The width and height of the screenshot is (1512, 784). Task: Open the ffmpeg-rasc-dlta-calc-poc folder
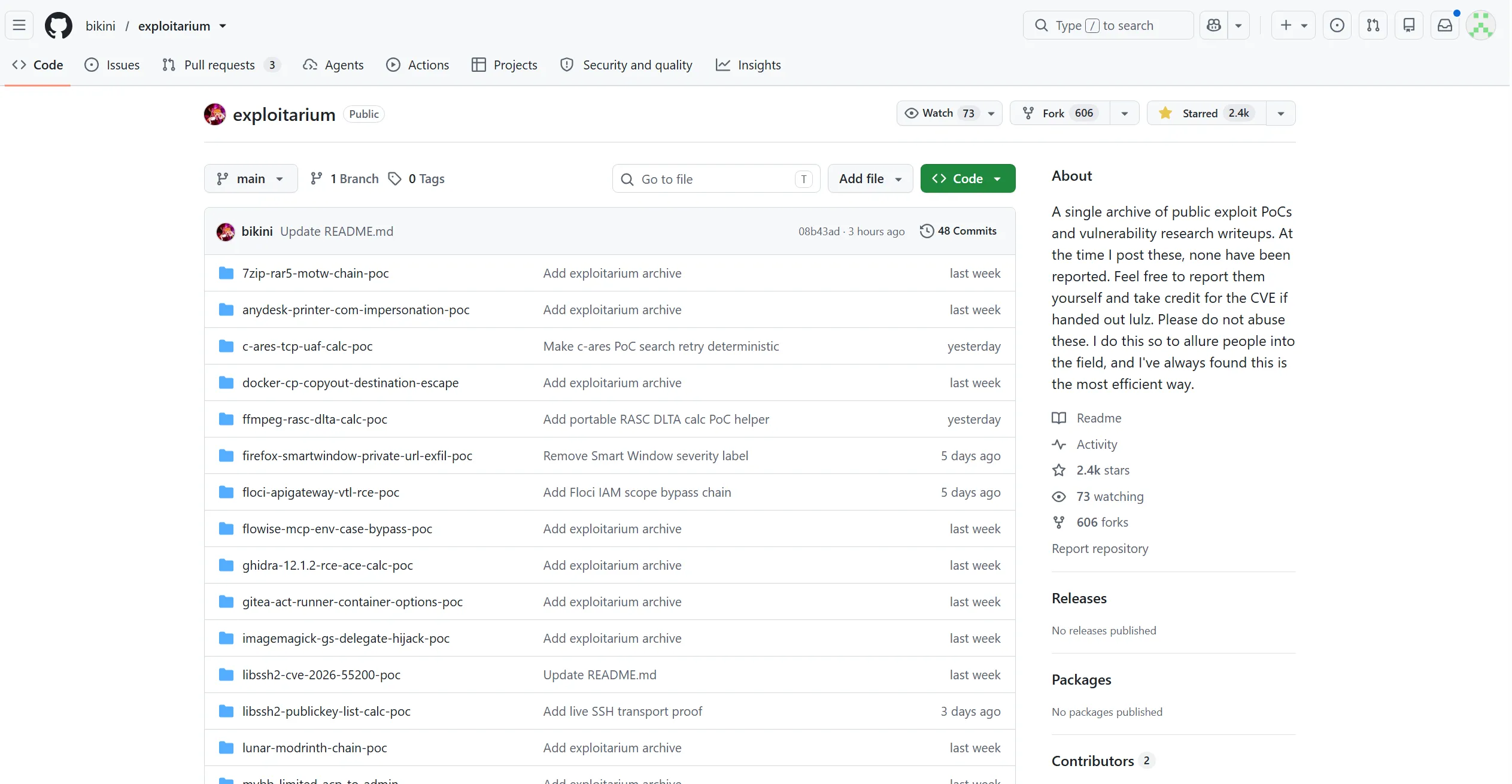click(x=314, y=419)
